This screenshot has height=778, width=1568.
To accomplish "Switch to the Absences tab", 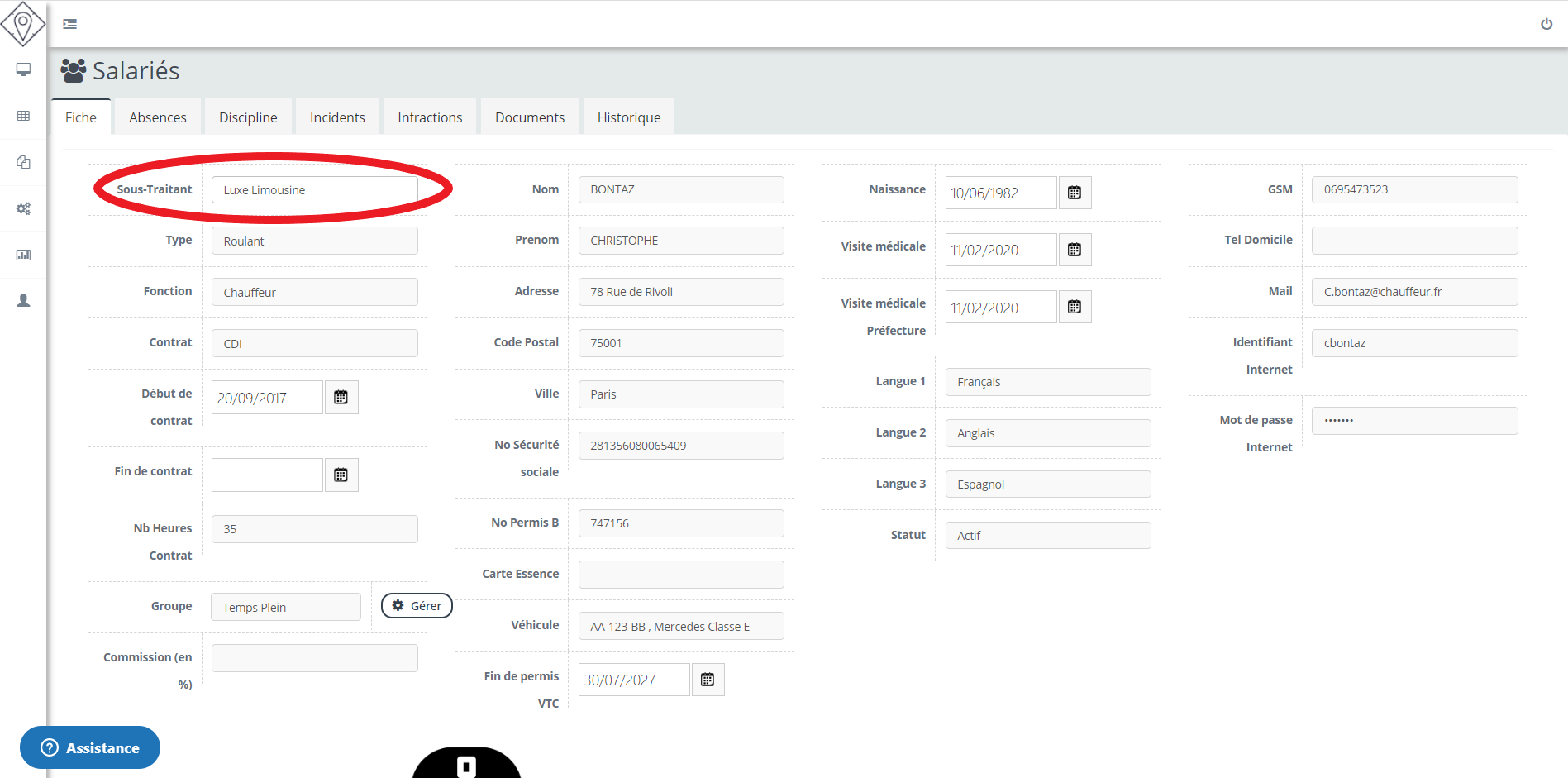I will [157, 117].
